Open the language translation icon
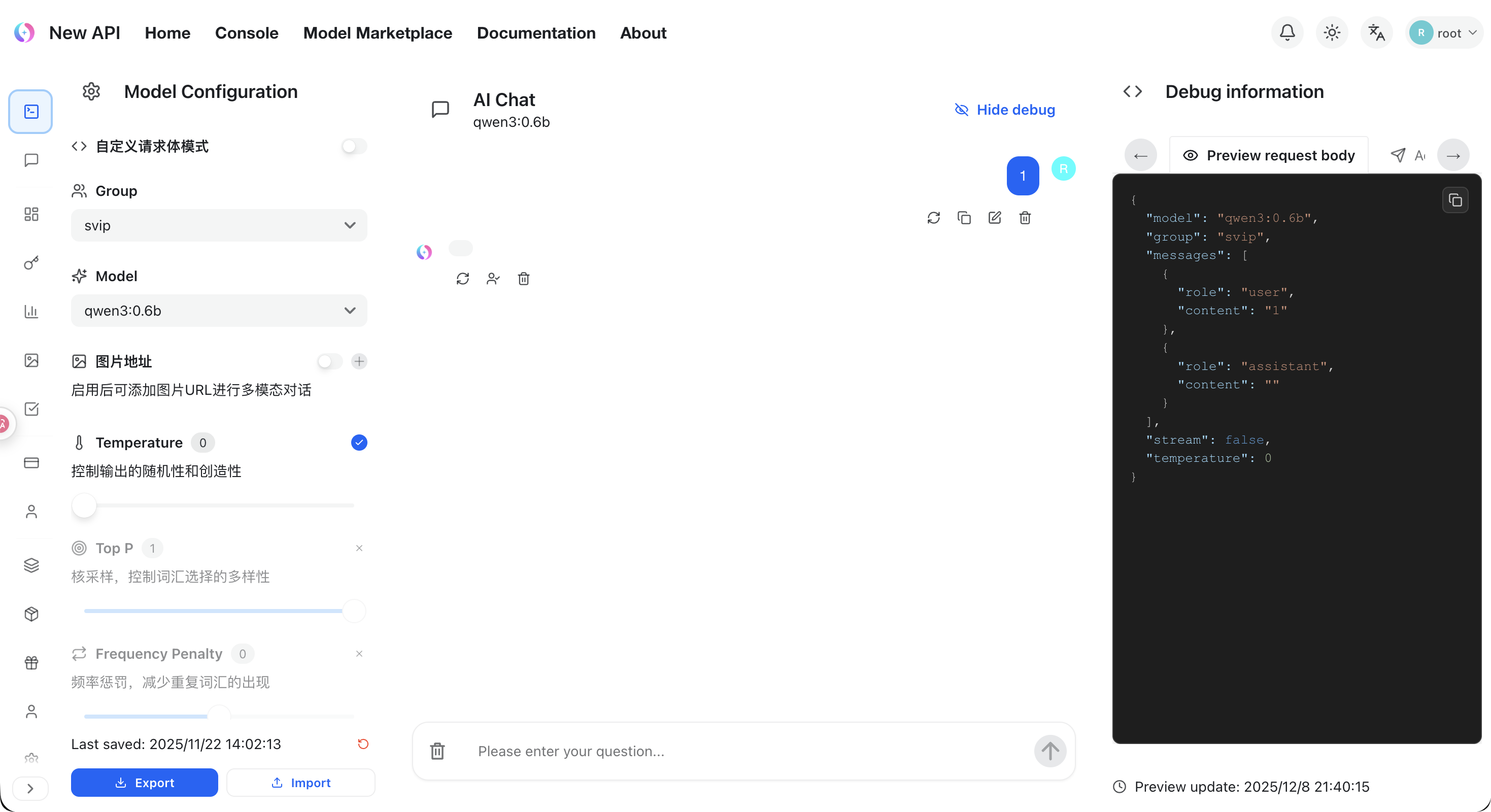The height and width of the screenshot is (812, 1491). pos(1376,32)
